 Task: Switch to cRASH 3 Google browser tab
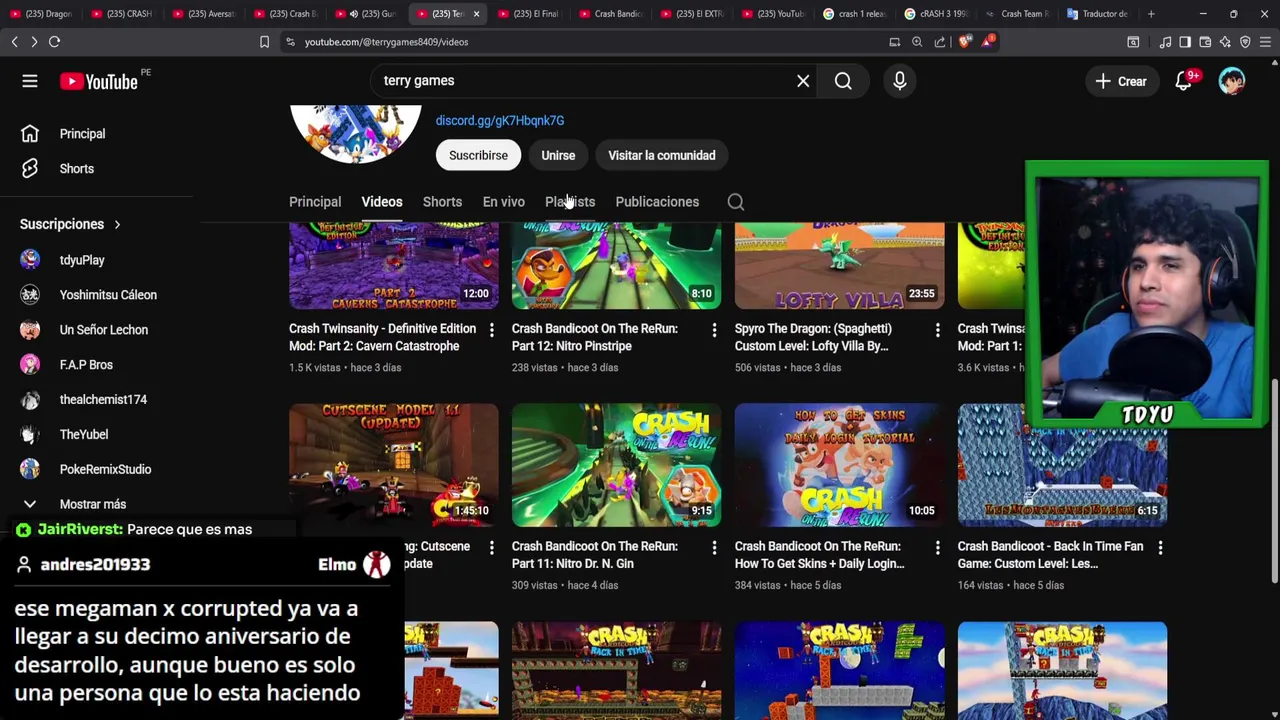(x=934, y=14)
